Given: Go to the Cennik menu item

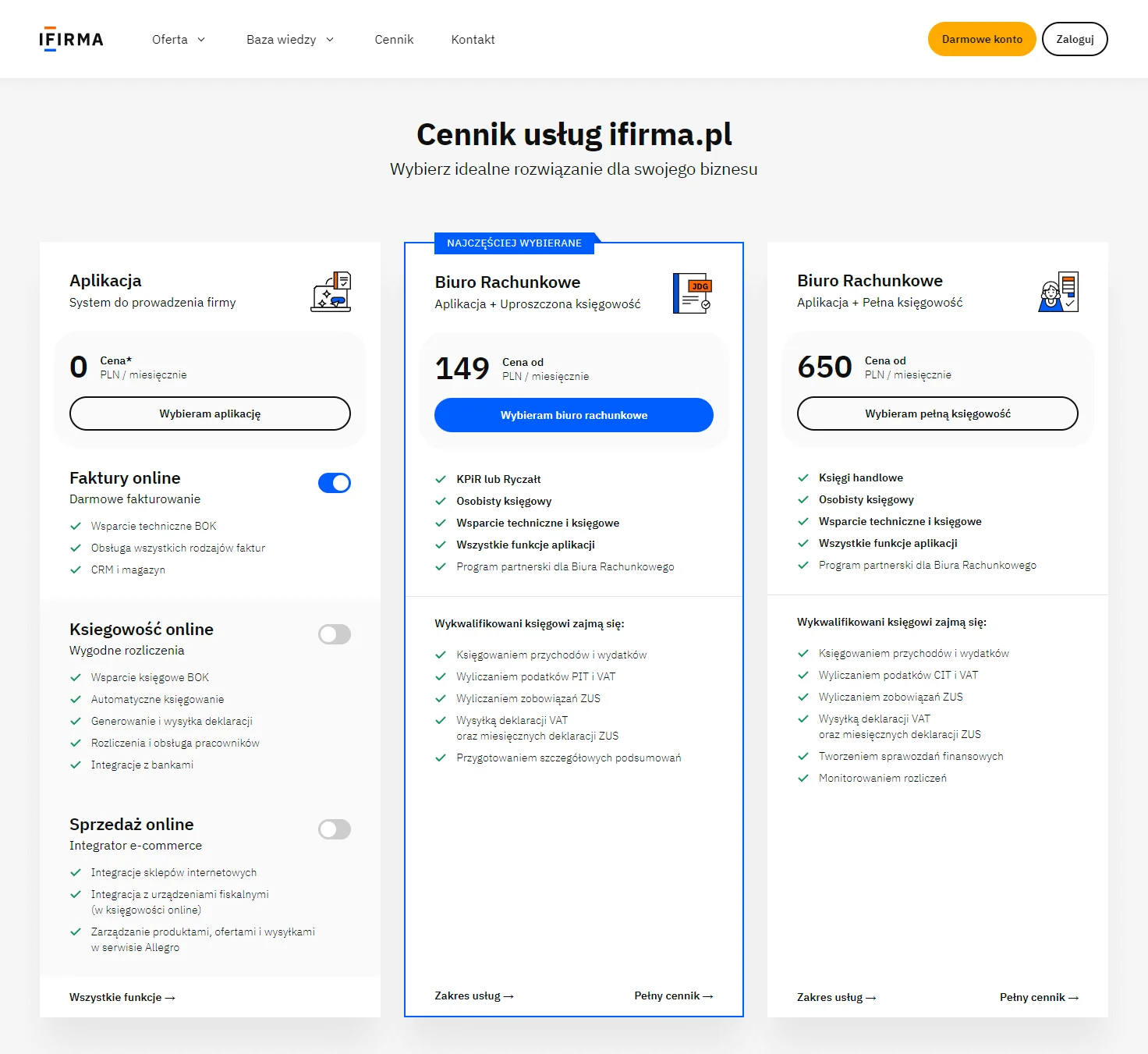Looking at the screenshot, I should click(394, 39).
